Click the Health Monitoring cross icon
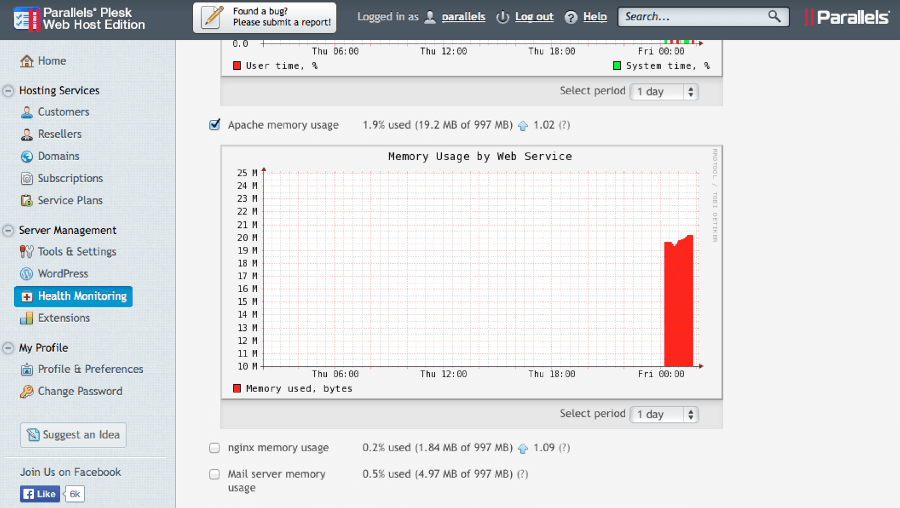 point(26,297)
